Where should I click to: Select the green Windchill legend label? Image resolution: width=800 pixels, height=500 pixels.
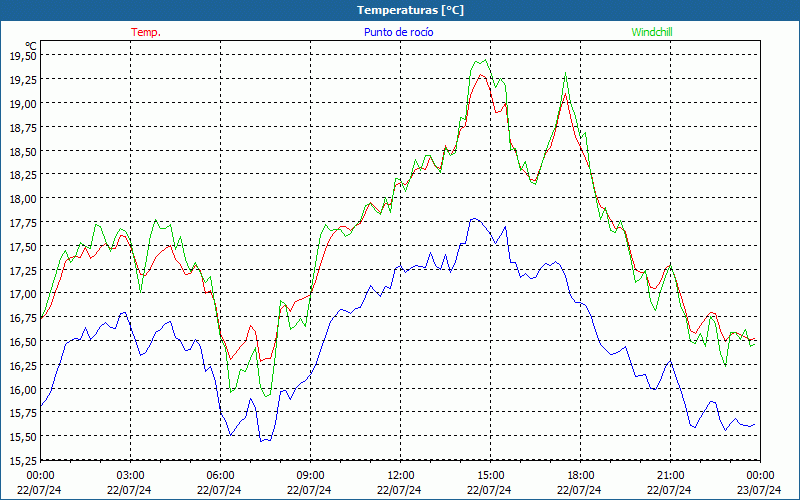tap(651, 32)
